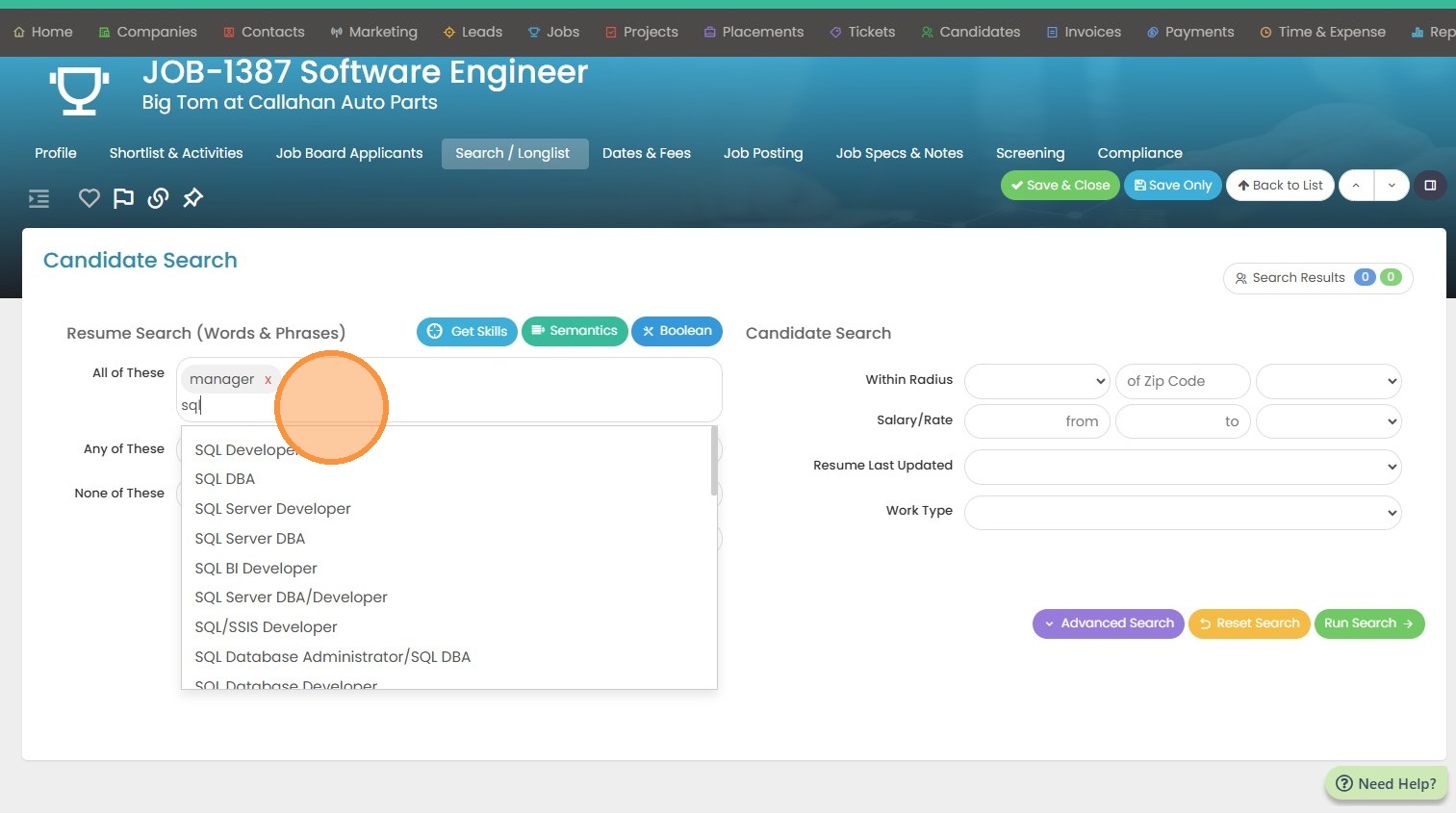Screen dimensions: 1456x813
Task: Click the Run Search button
Action: pos(1368,623)
